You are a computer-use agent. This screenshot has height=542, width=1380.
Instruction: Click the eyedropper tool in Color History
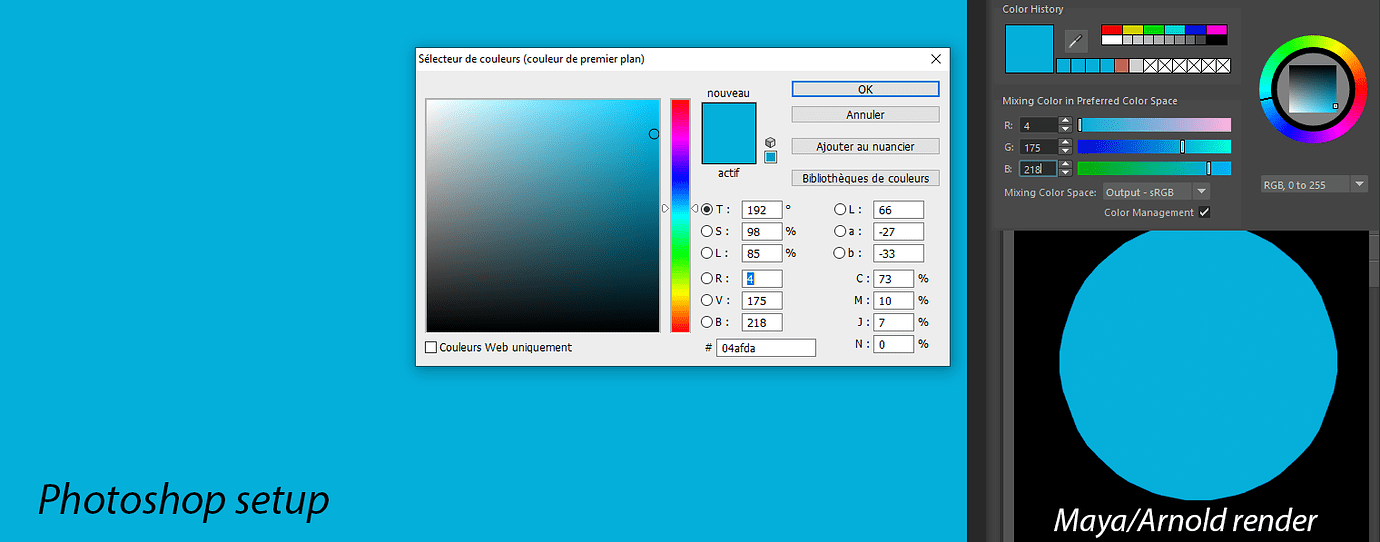tap(1076, 41)
